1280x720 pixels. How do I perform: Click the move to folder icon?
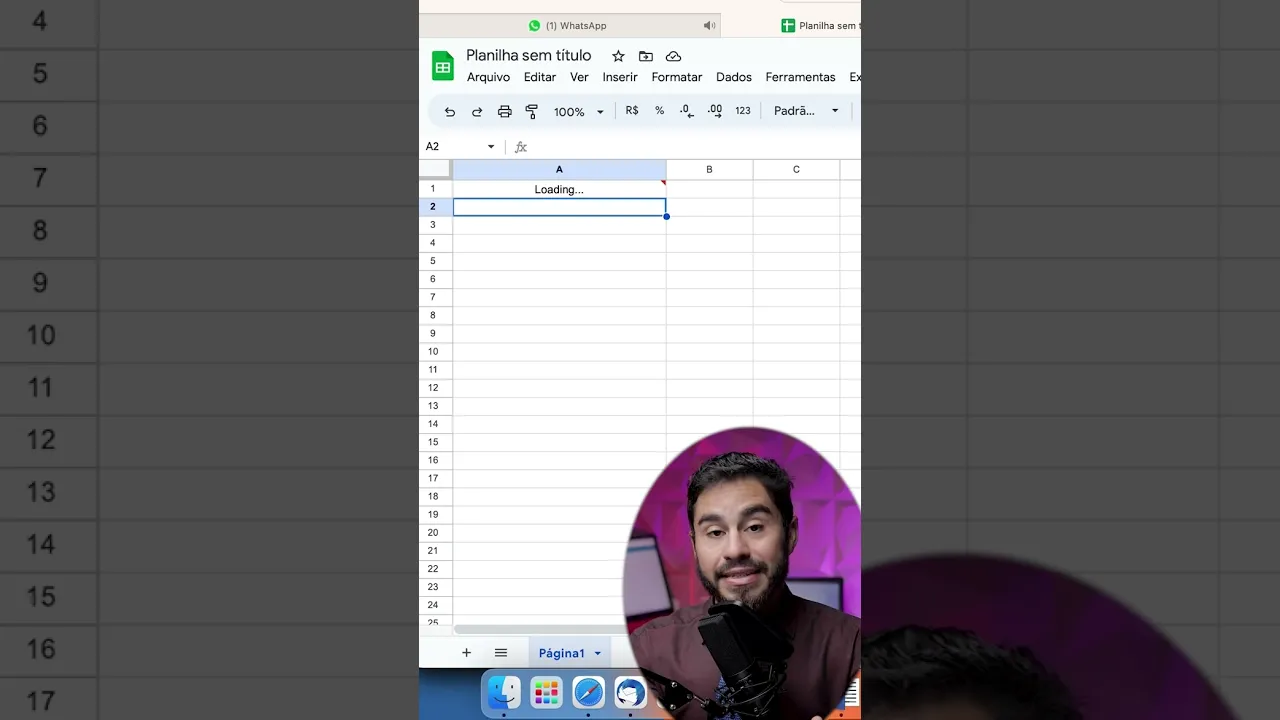click(x=646, y=56)
